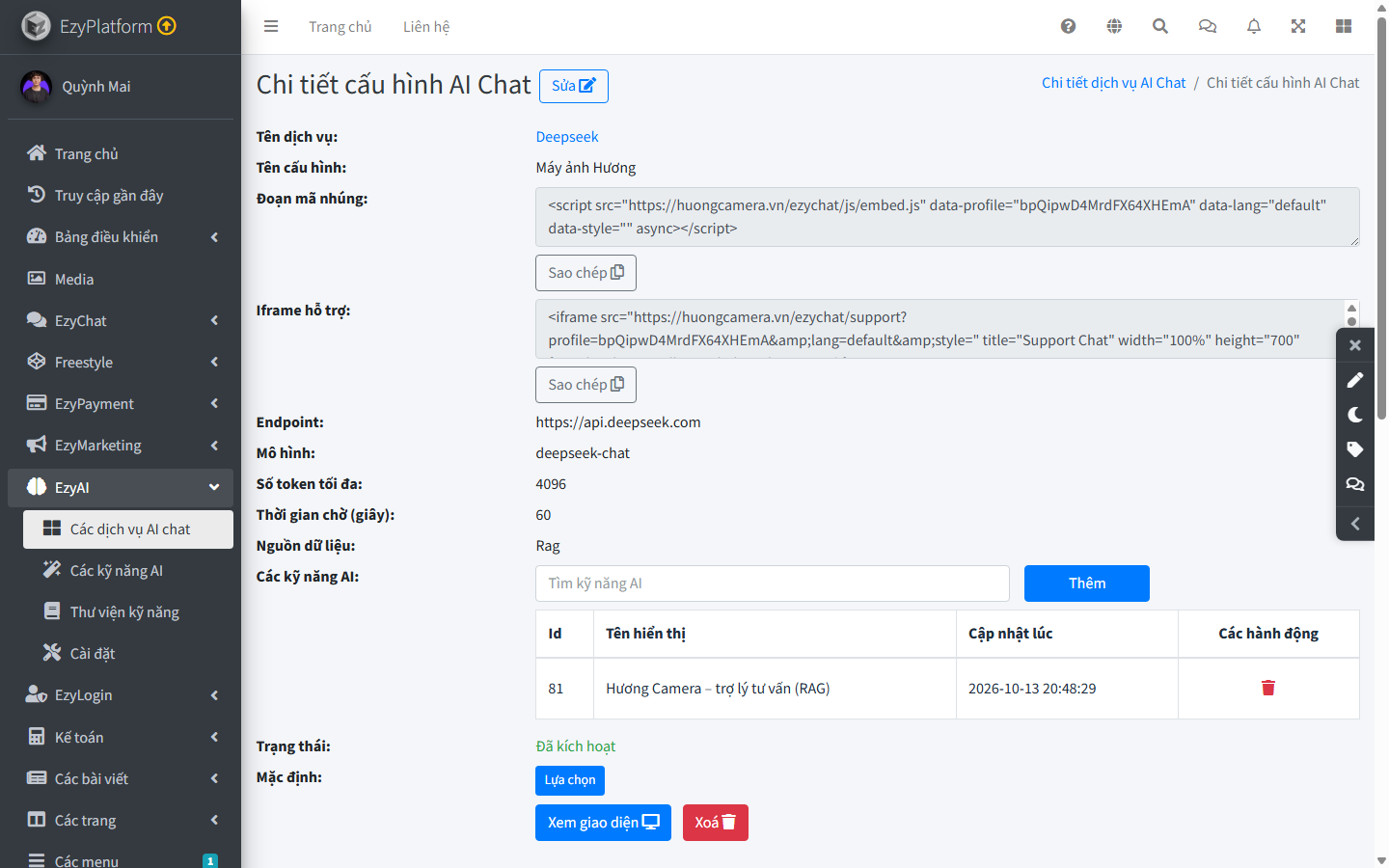This screenshot has height=868, width=1389.
Task: Click the Lựa chọn default button
Action: tap(570, 780)
